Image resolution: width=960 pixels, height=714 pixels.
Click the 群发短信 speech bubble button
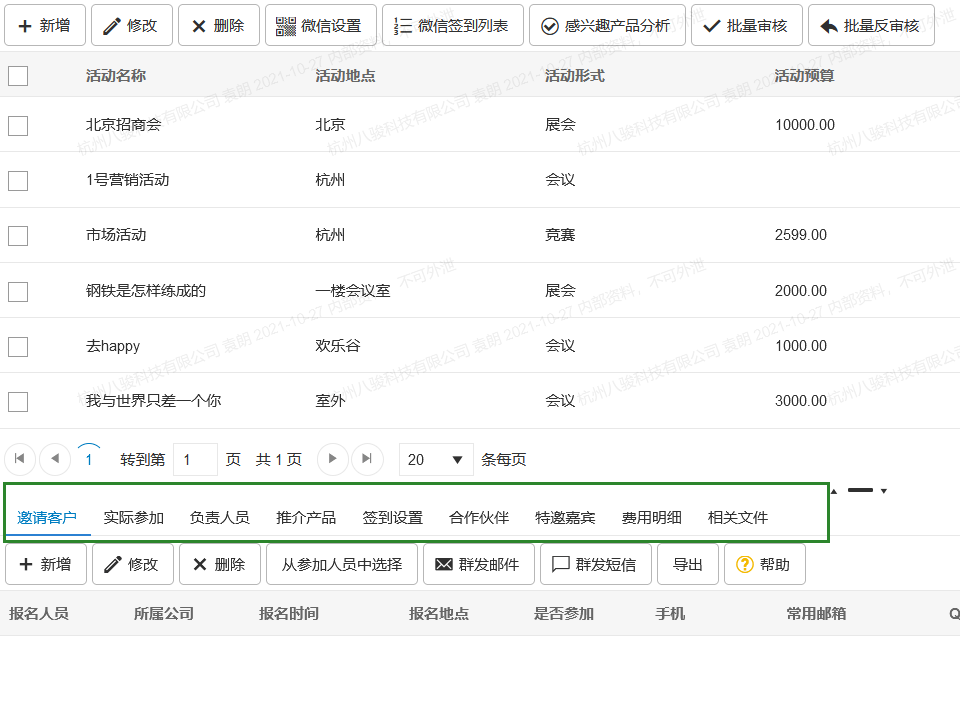coord(595,565)
